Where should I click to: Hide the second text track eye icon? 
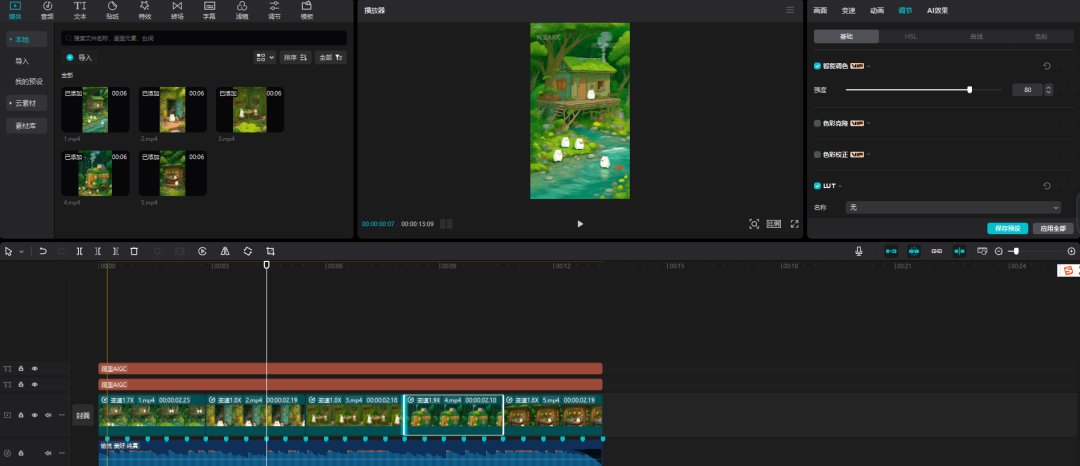click(x=34, y=384)
